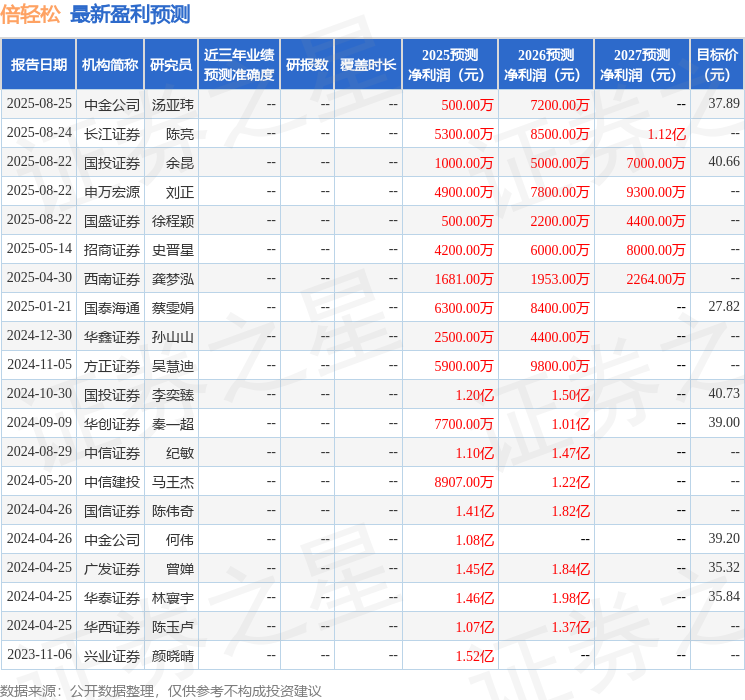This screenshot has height=700, width=745.
Task: Click target price 37.89
Action: (724, 104)
